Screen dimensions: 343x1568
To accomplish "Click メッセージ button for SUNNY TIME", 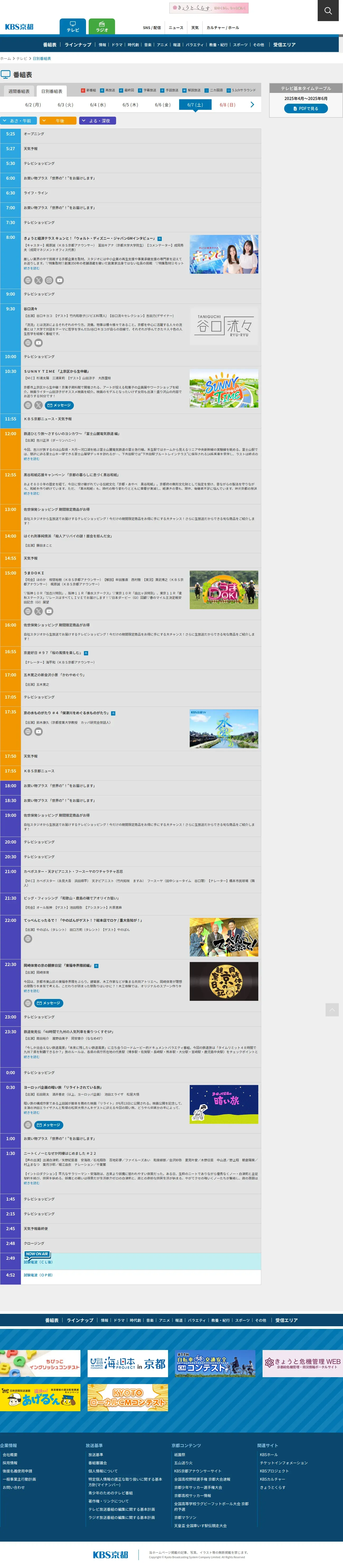I will click(60, 405).
